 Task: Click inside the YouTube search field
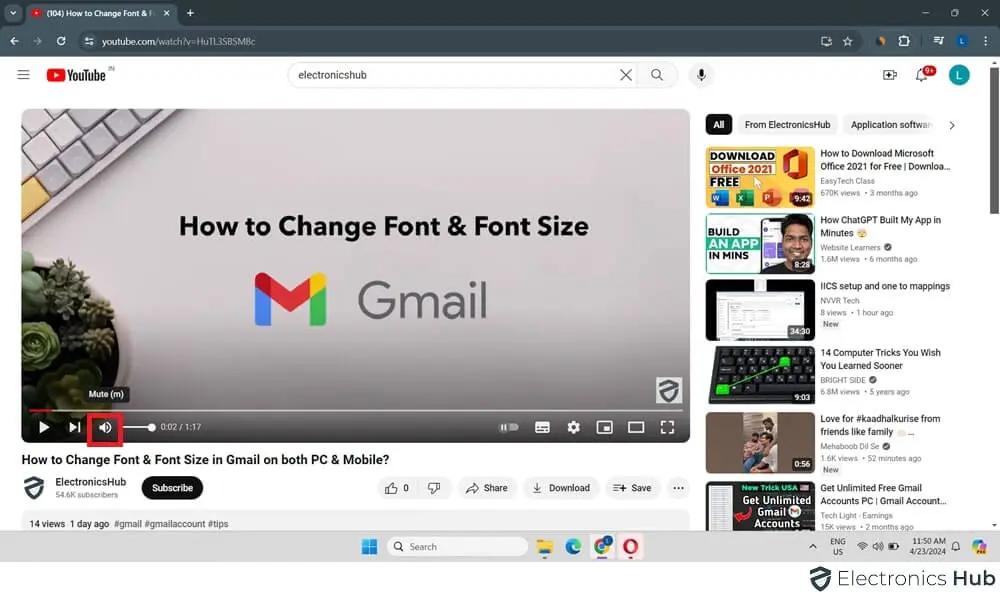[x=453, y=75]
